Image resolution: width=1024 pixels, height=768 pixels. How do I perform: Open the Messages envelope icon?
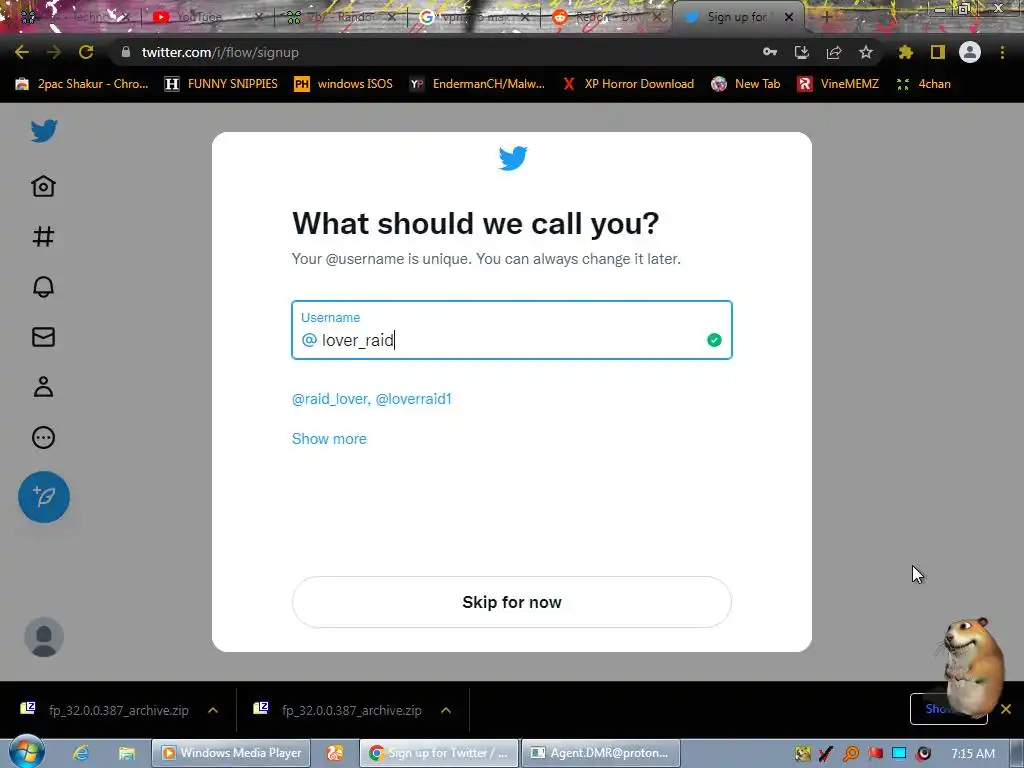tap(44, 337)
